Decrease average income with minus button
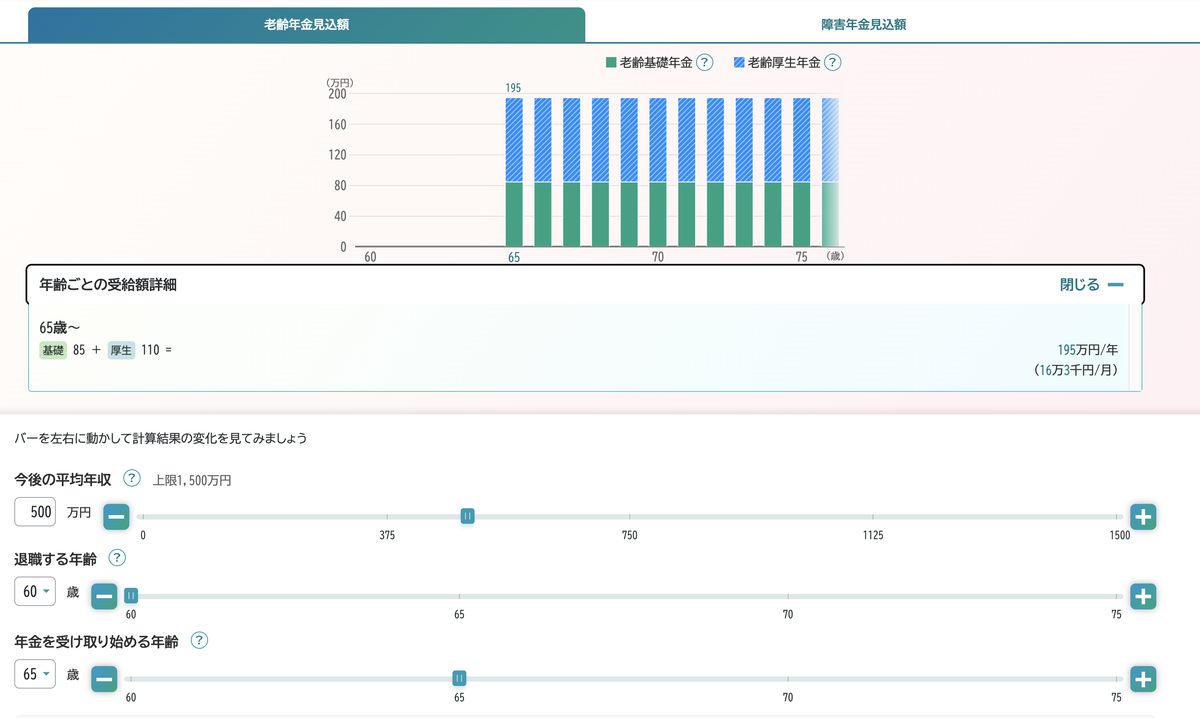The width and height of the screenshot is (1200, 718). [x=116, y=517]
